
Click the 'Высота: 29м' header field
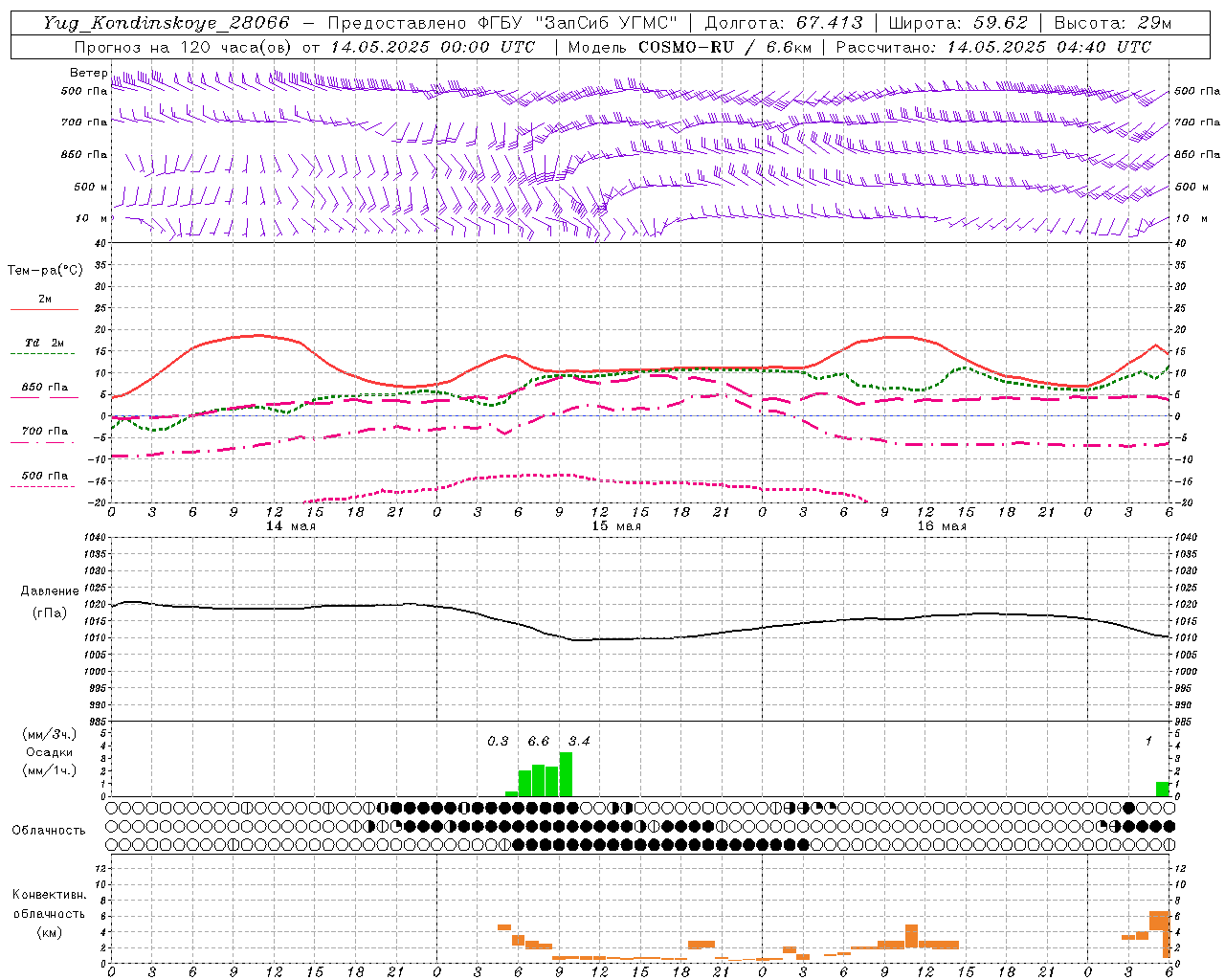click(1112, 23)
